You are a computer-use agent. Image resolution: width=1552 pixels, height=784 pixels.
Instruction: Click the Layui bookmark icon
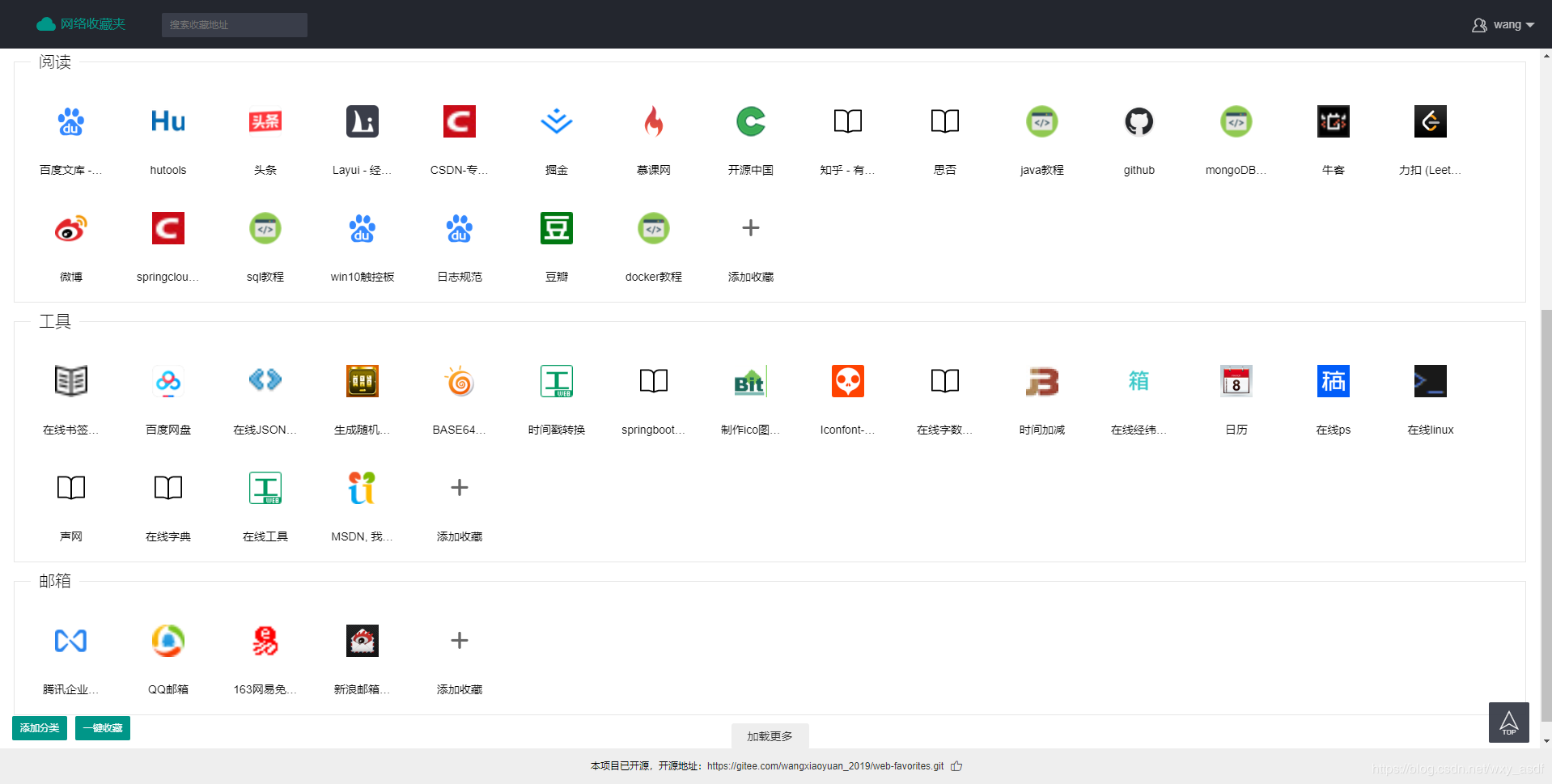[363, 121]
